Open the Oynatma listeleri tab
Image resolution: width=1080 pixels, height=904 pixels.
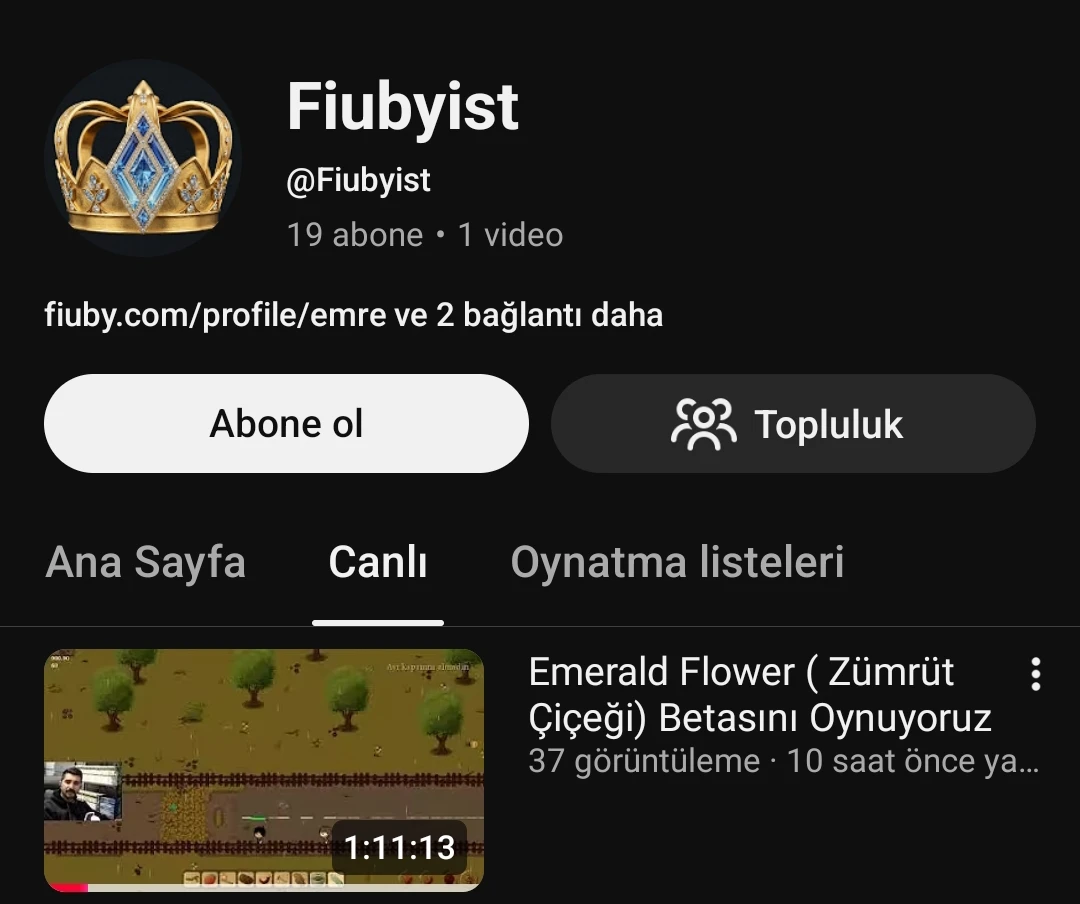point(677,562)
